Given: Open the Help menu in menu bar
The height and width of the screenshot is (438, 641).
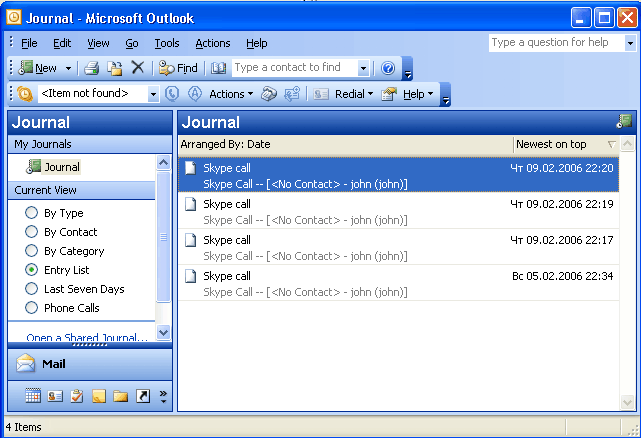Looking at the screenshot, I should tap(257, 43).
